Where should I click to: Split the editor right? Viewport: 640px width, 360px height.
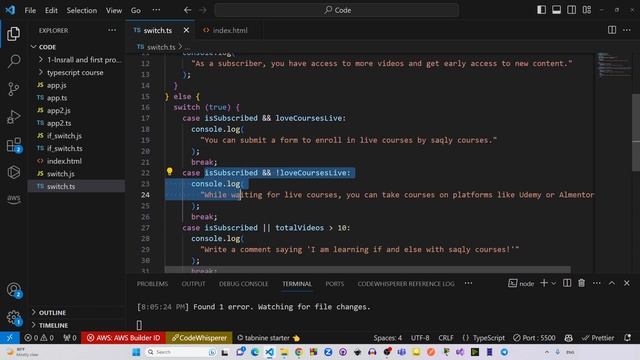(612, 30)
